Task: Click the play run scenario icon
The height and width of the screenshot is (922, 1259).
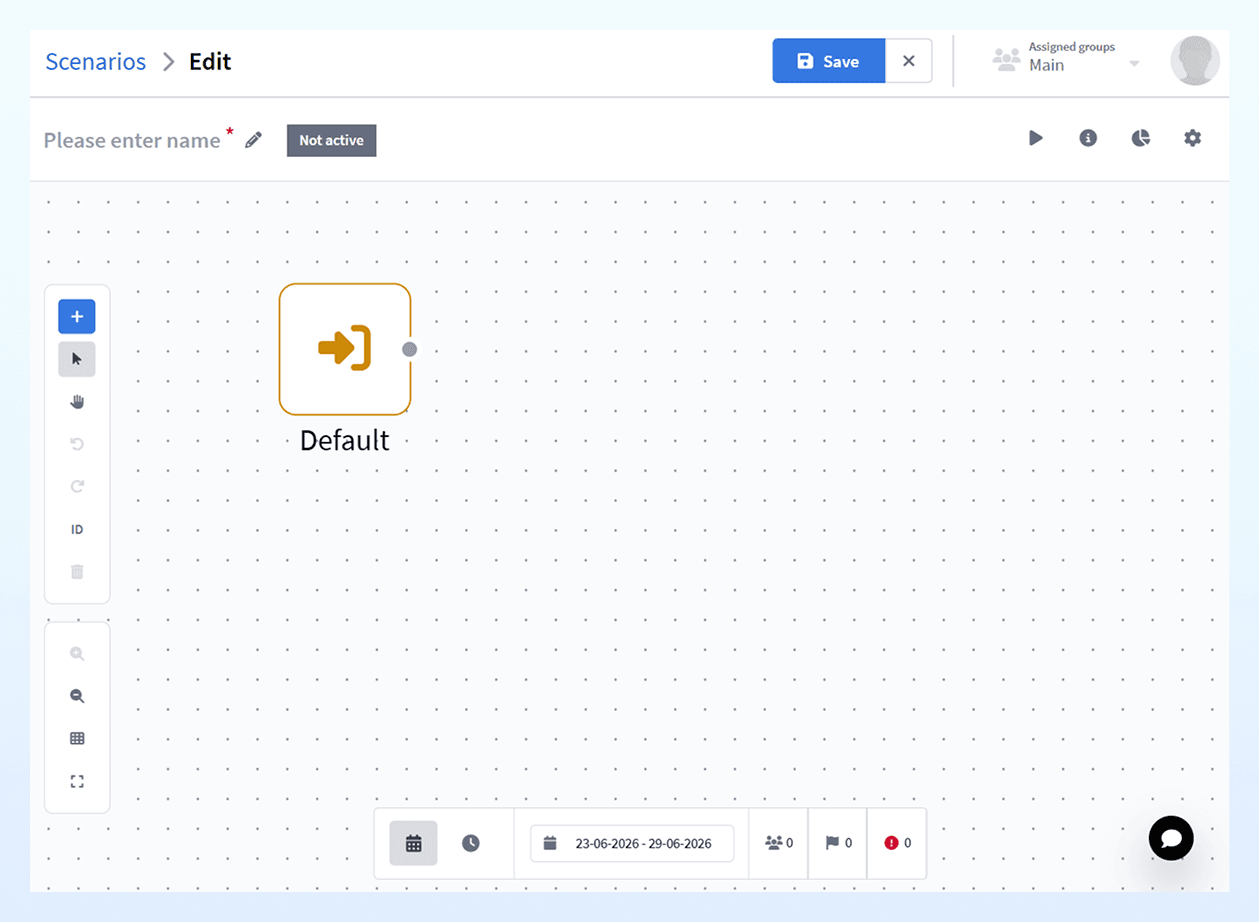Action: (x=1036, y=138)
